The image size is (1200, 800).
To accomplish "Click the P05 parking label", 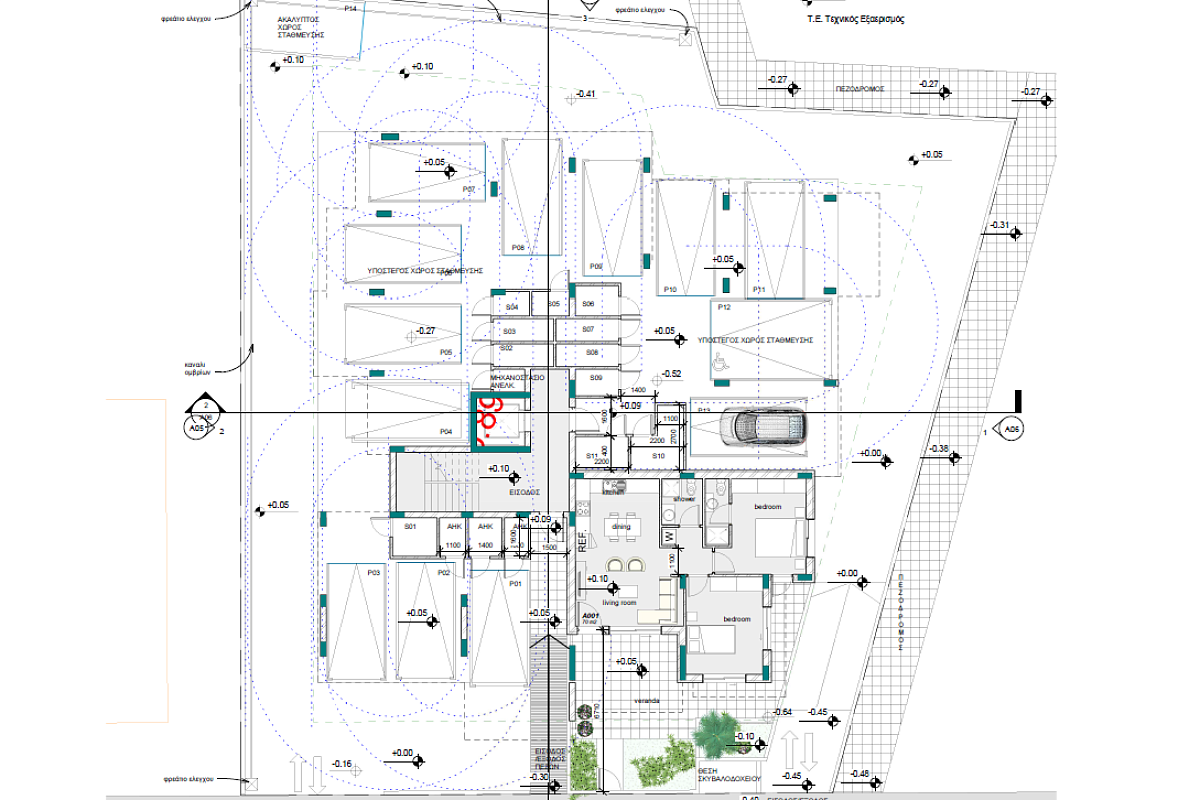I will (x=446, y=352).
